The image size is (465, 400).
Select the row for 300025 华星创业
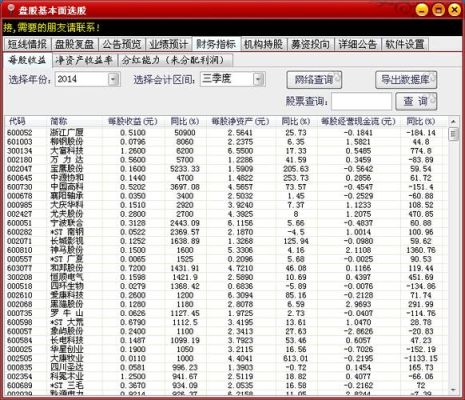coord(226,349)
